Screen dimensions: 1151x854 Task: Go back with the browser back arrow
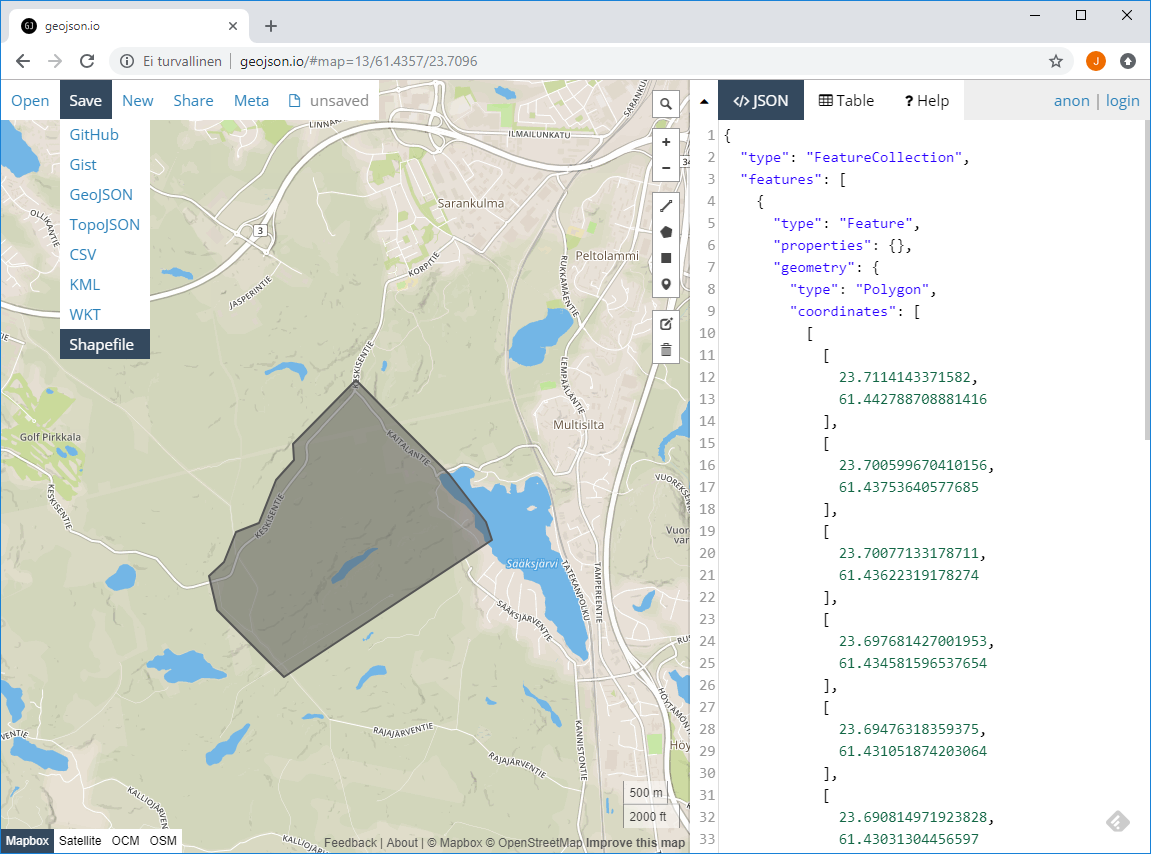pos(23,61)
